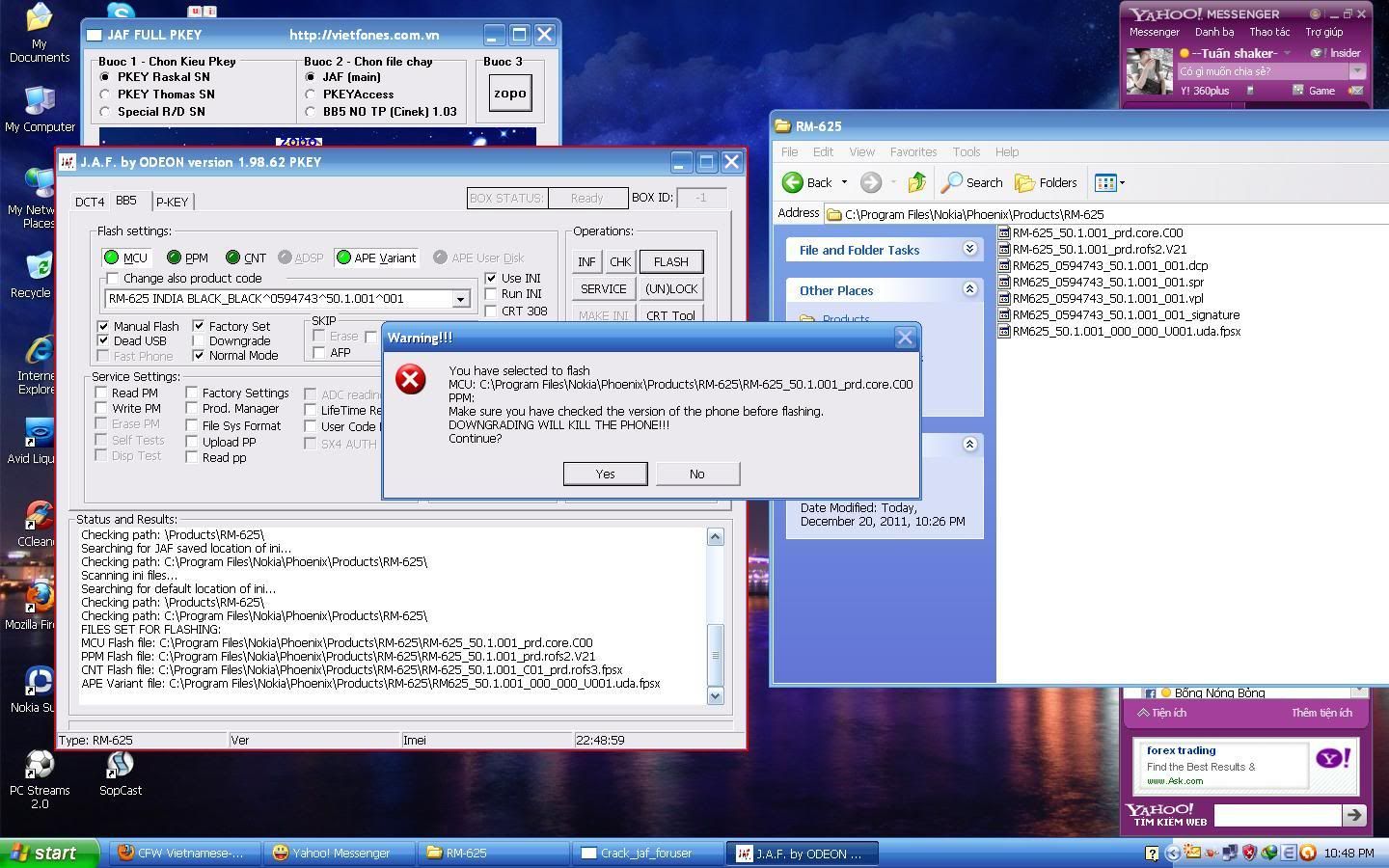Toggle Dead USB checkbox
This screenshot has height=868, width=1389.
coord(103,340)
